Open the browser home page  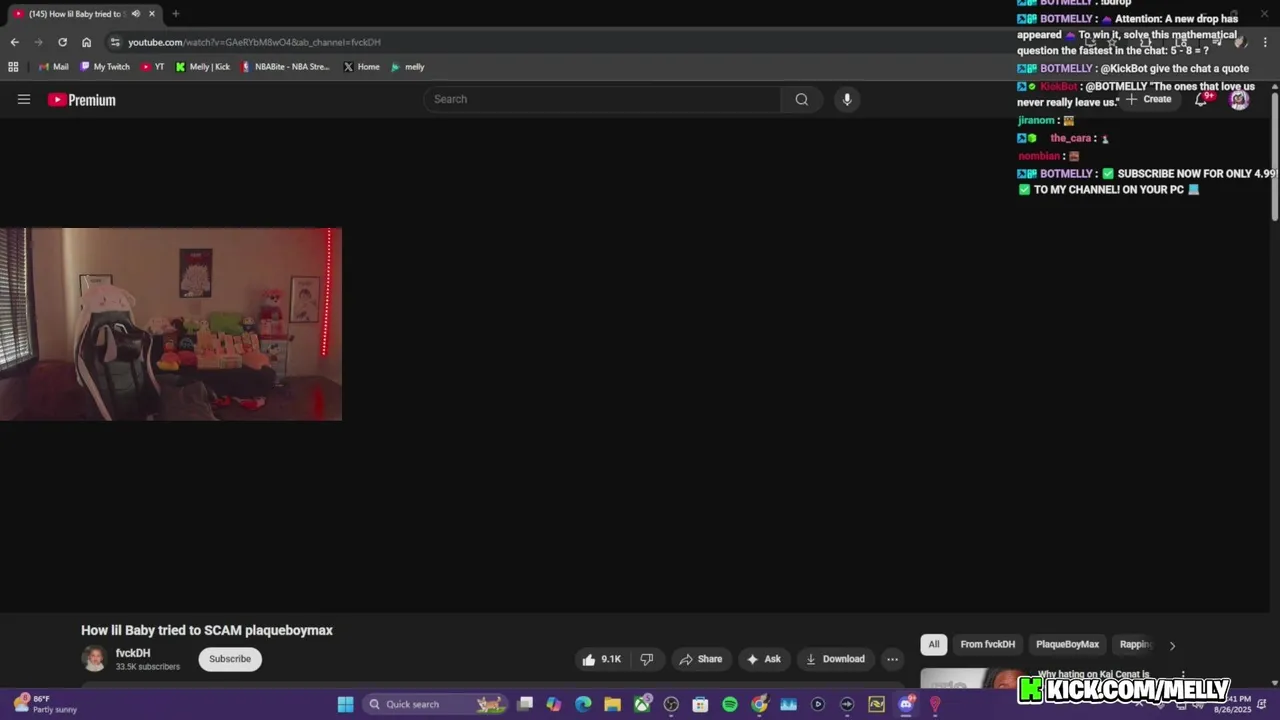tap(86, 42)
